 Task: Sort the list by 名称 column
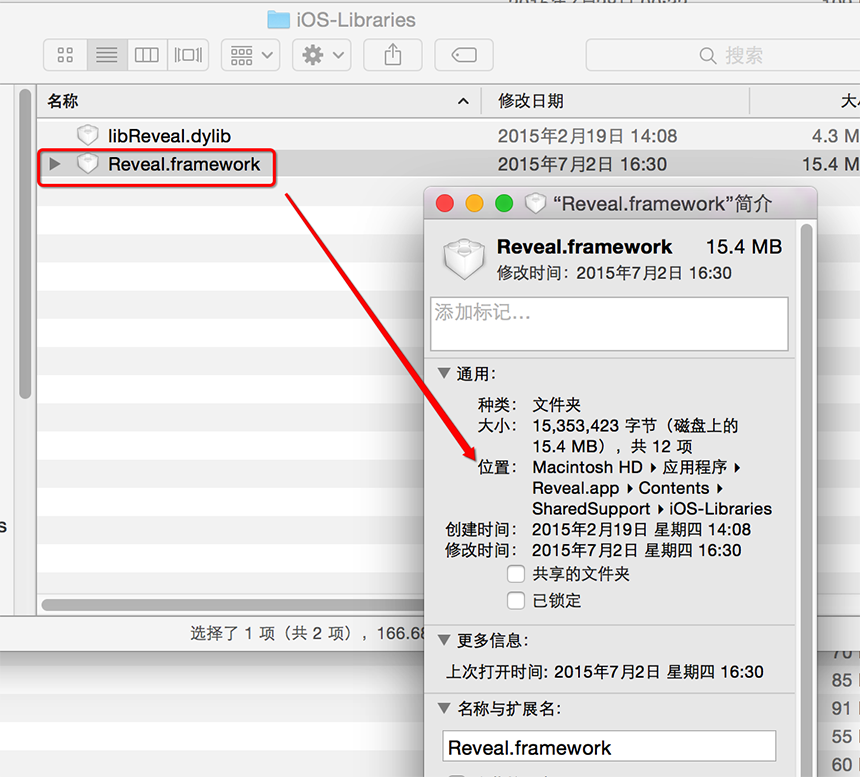[259, 101]
